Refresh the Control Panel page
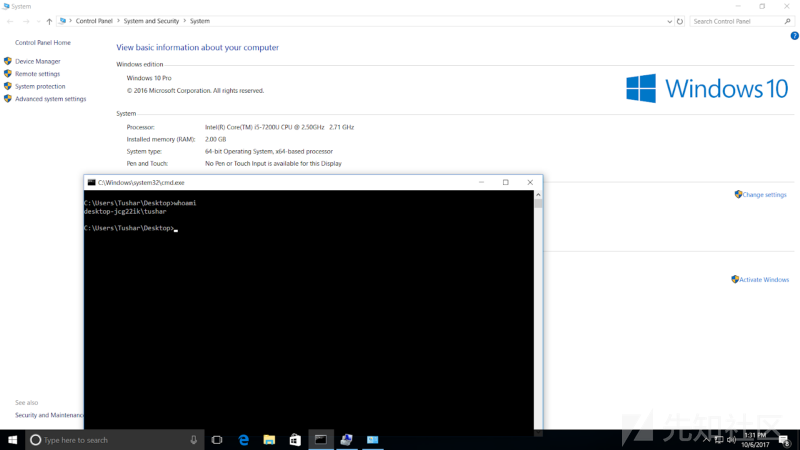 point(680,21)
